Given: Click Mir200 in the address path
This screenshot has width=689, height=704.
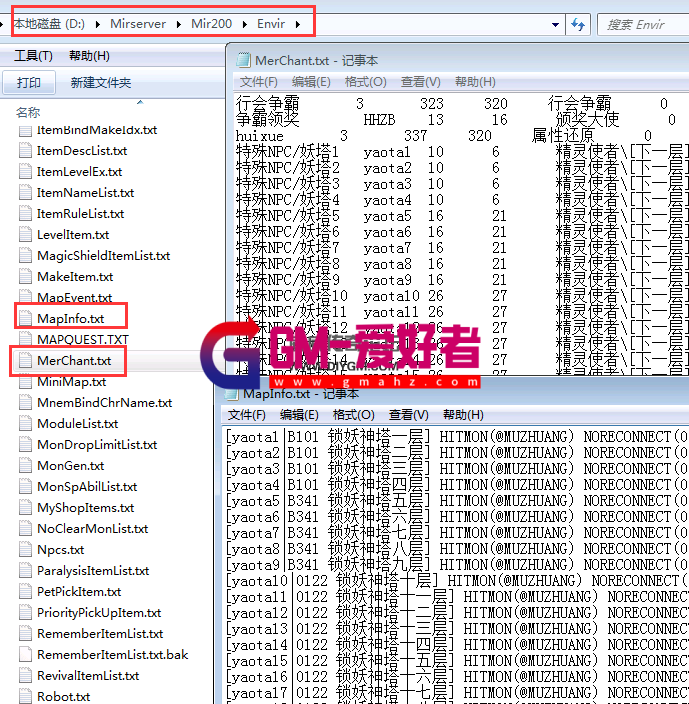Looking at the screenshot, I should click(211, 24).
